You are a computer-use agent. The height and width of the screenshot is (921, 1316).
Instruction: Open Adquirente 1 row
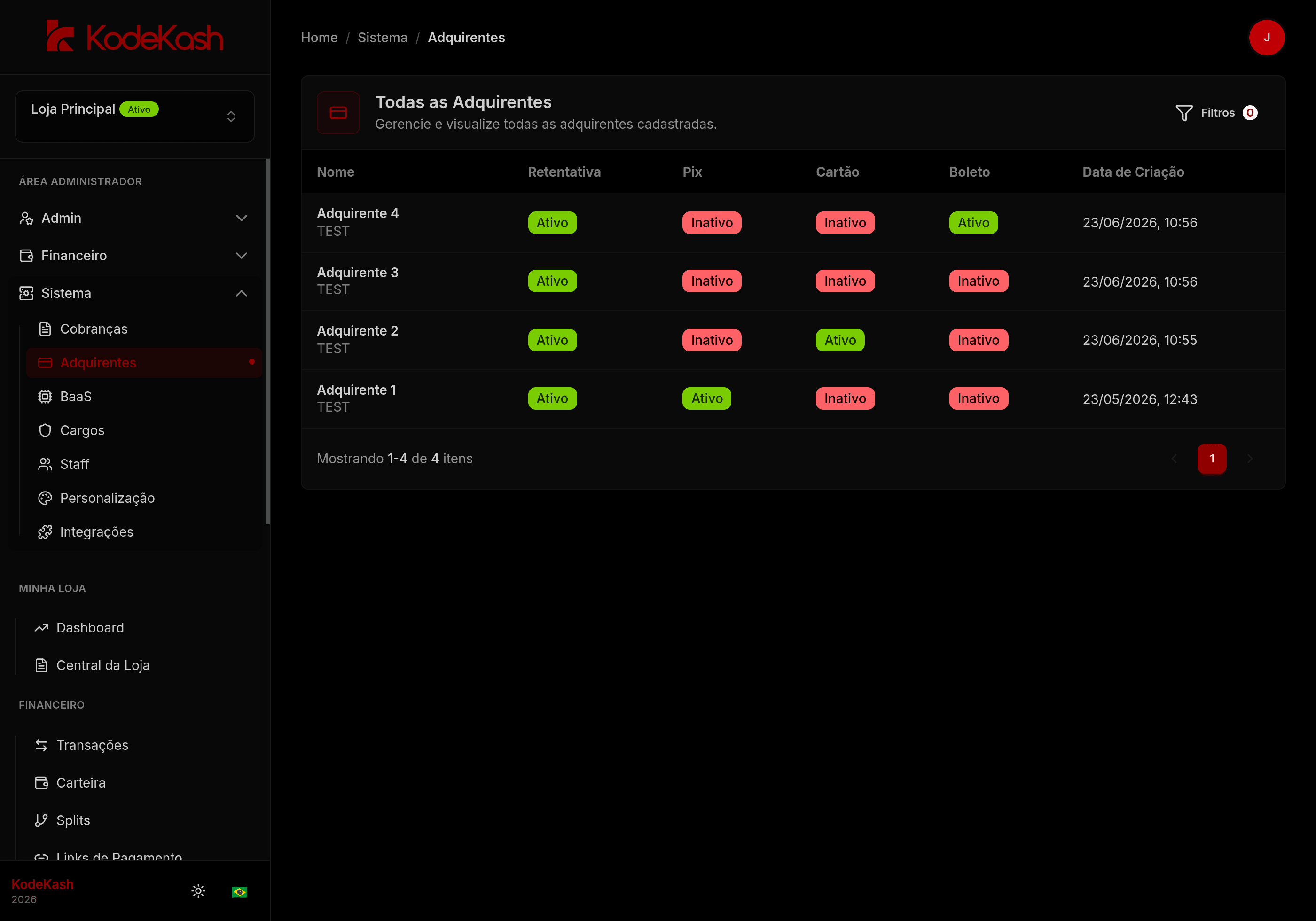click(x=793, y=399)
